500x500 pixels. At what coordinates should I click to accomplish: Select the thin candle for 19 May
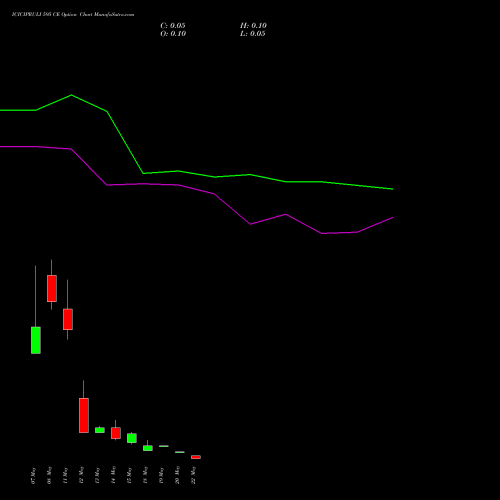coord(164,446)
